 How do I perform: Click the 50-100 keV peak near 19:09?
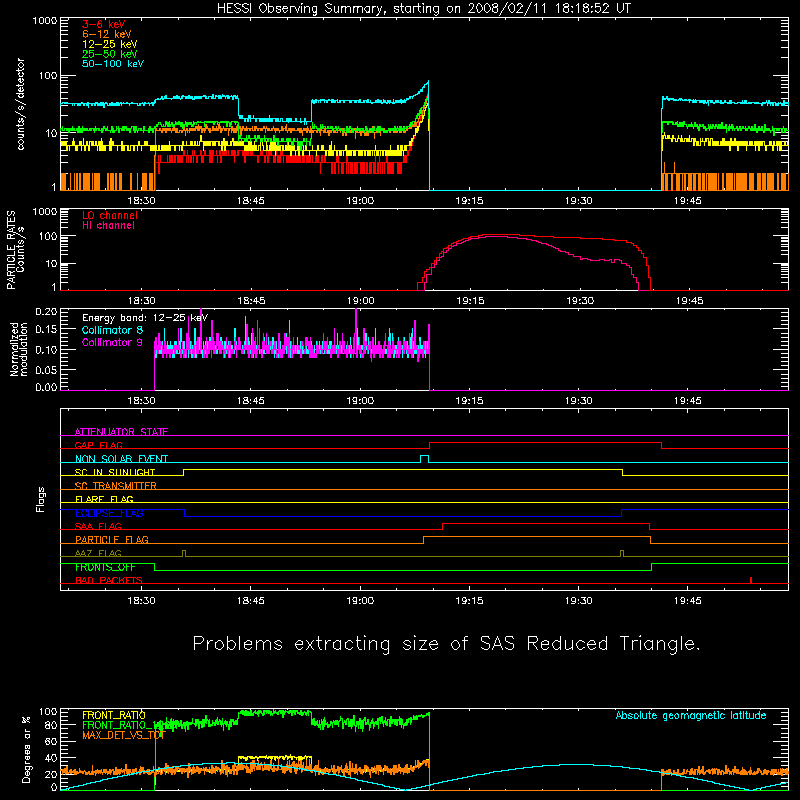(x=428, y=83)
